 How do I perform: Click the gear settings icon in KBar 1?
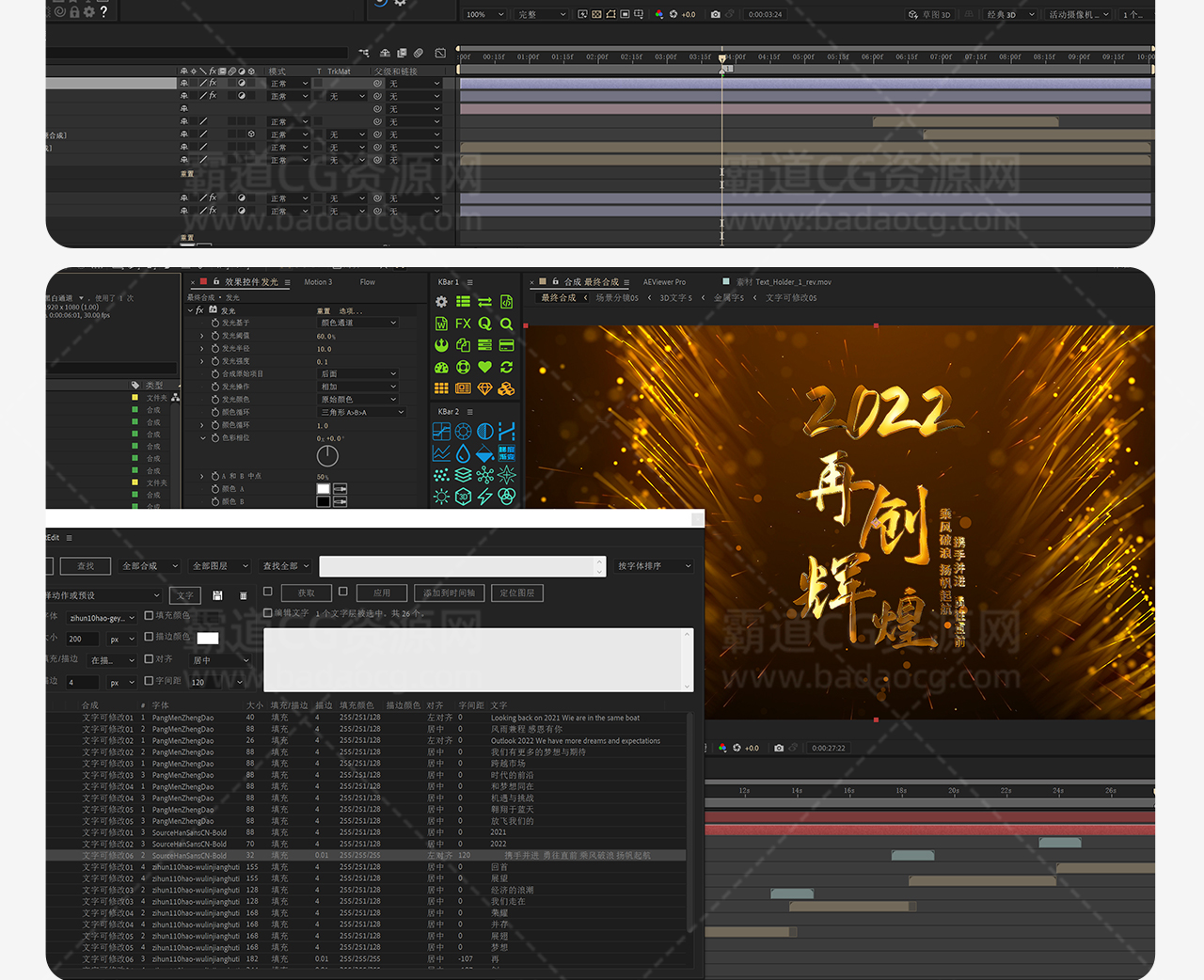coord(441,302)
